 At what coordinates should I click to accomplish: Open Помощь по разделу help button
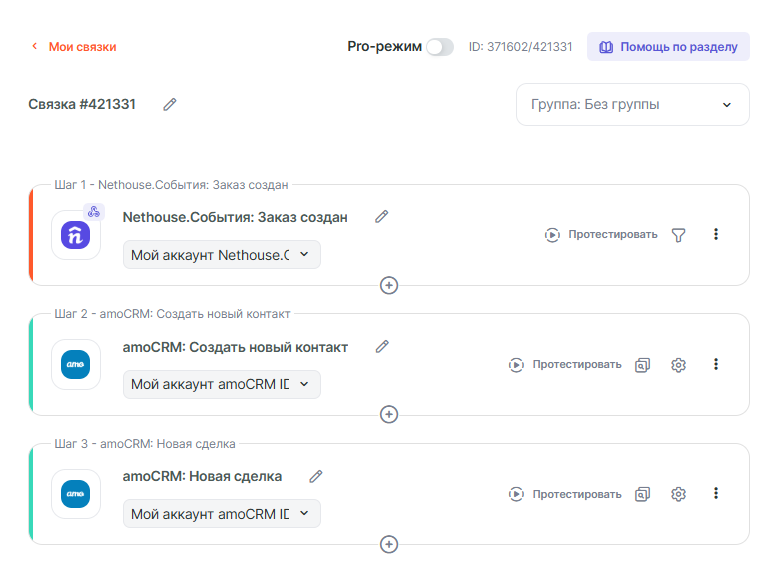[x=668, y=47]
